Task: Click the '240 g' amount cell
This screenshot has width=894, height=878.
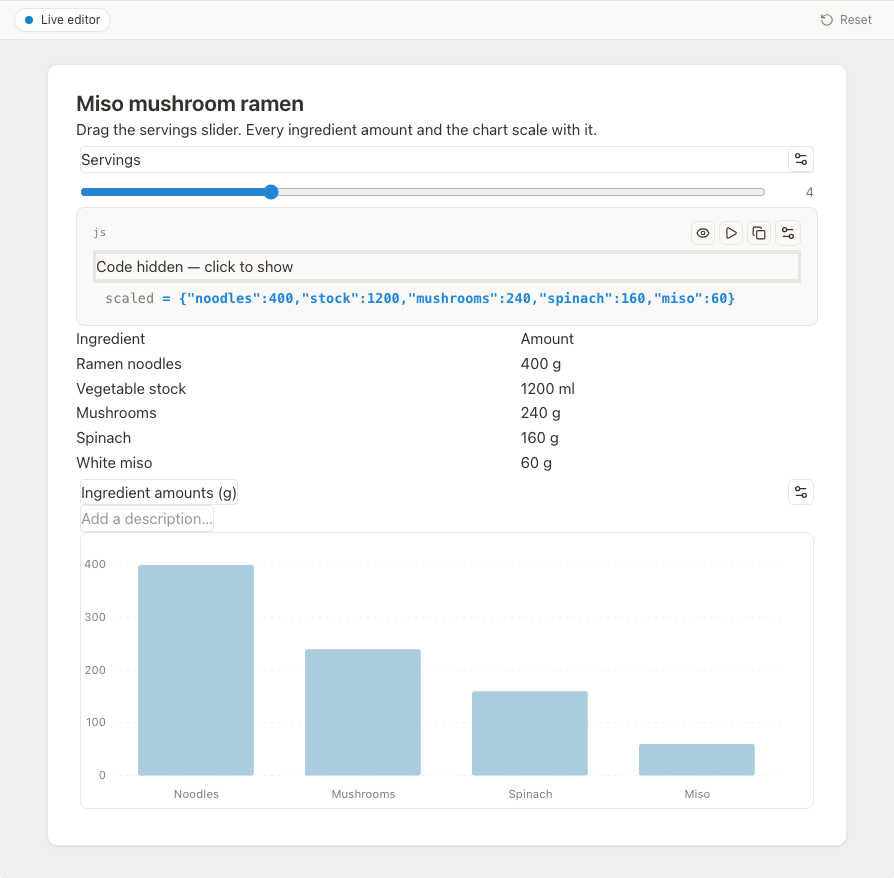Action: click(x=541, y=413)
